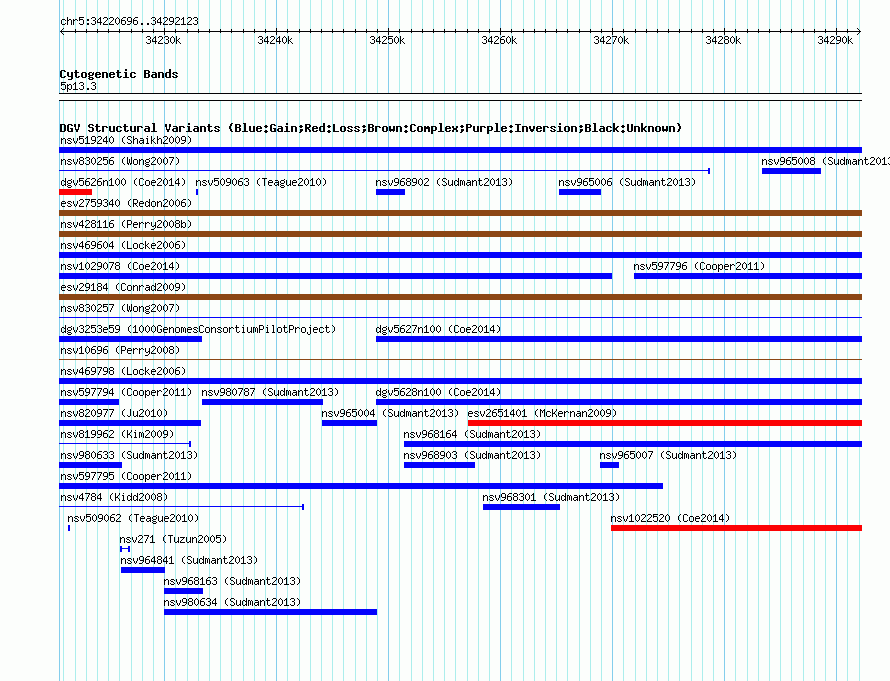Click the blue nsv980787 gain bar
The image size is (890, 681).
(262, 402)
